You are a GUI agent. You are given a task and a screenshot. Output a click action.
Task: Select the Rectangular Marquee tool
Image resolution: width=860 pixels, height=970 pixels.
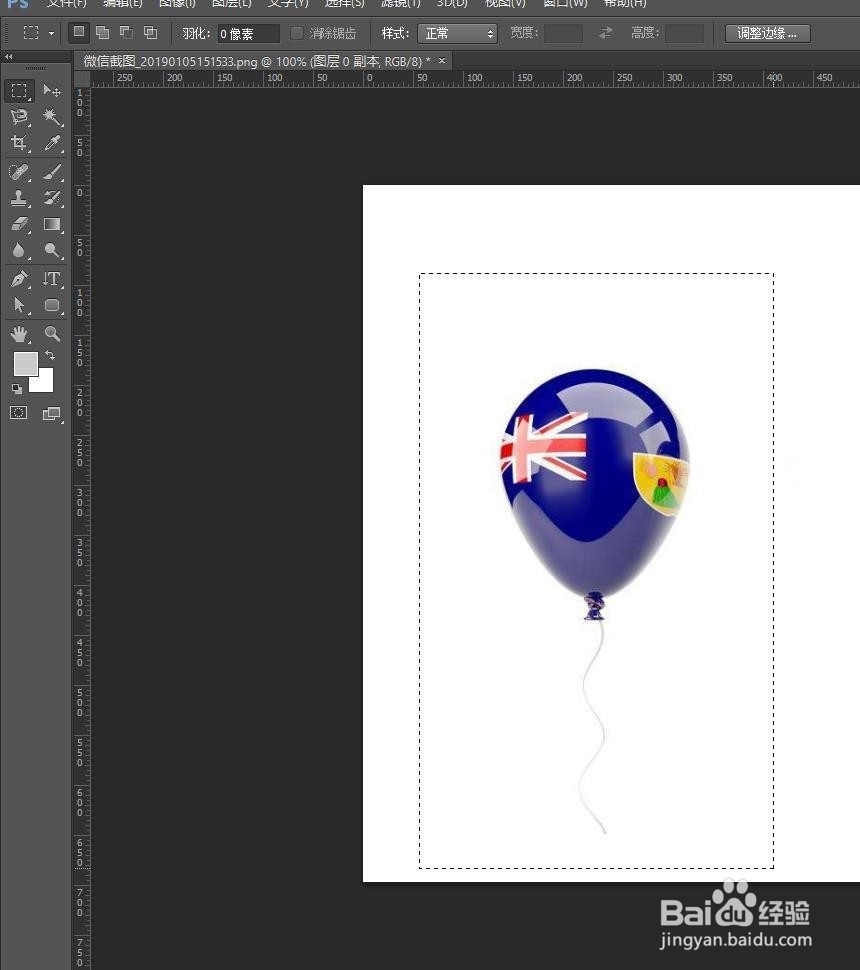click(x=19, y=91)
